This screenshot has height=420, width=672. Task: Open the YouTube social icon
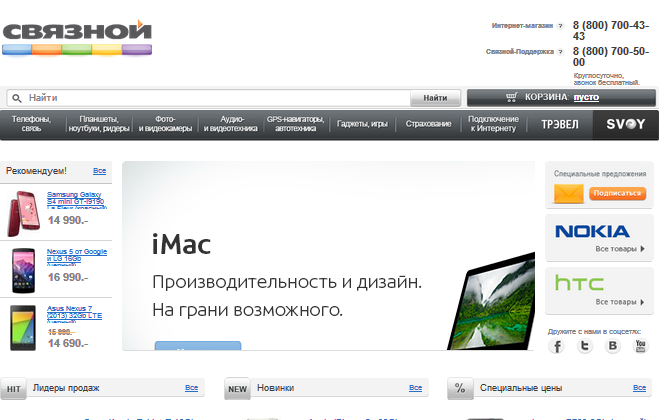tap(640, 345)
